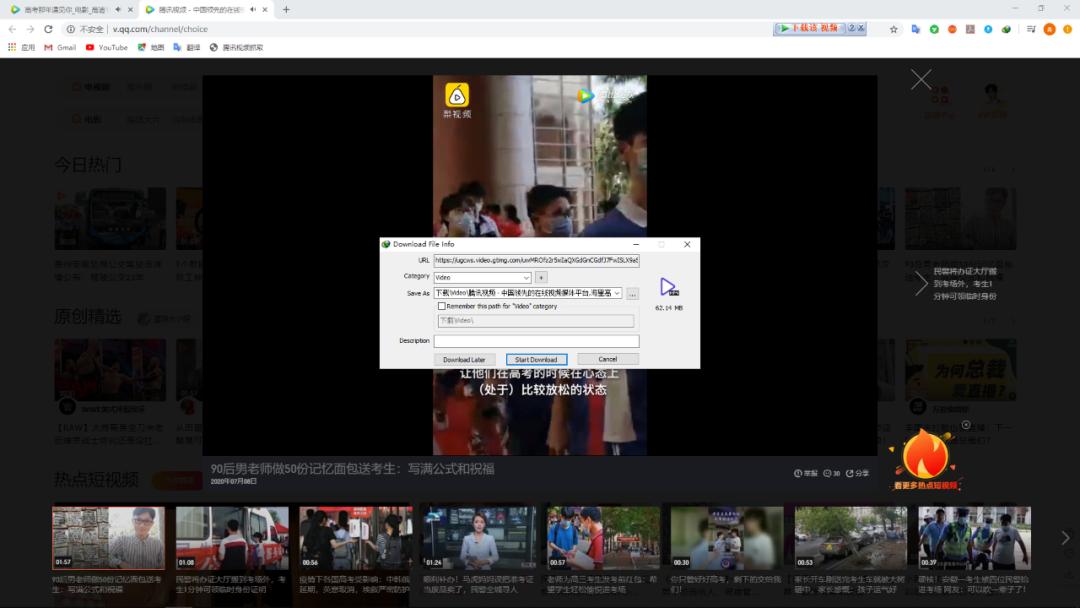Click the bookmark star in the address bar

click(893, 30)
